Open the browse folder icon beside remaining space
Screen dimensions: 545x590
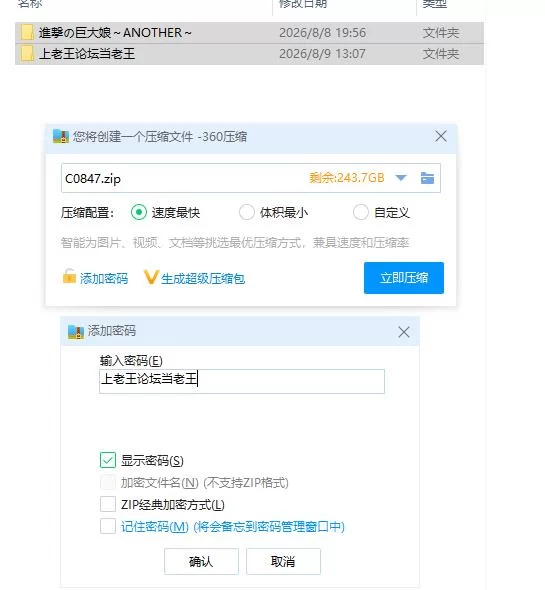[x=427, y=178]
